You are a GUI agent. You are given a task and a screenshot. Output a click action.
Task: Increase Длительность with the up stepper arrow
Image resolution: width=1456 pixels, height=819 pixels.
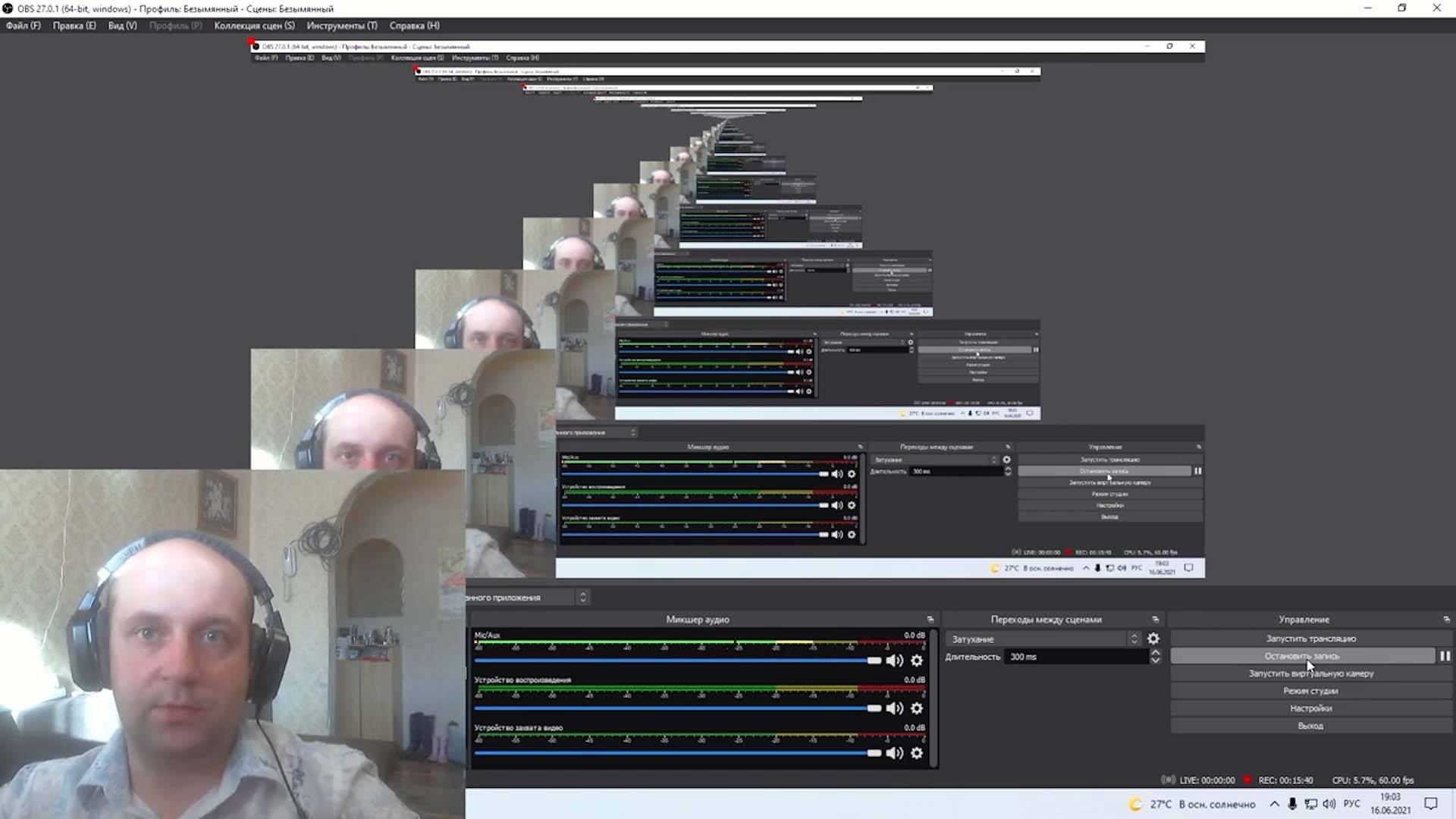(x=1156, y=652)
